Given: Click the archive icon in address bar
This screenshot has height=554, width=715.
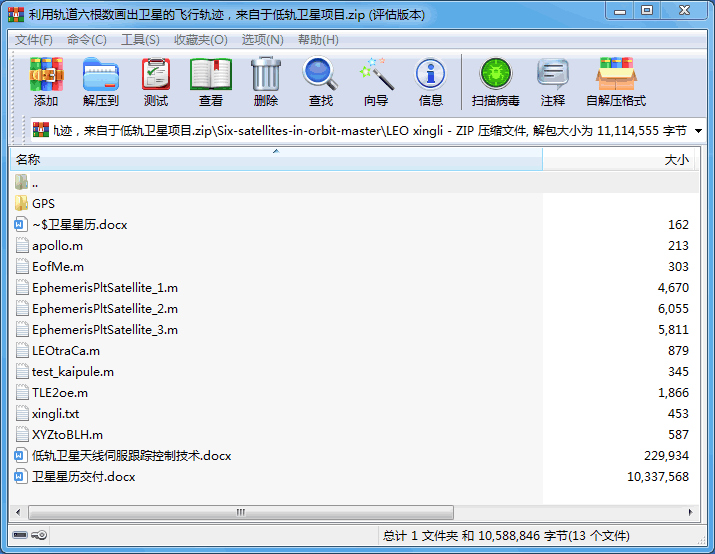Looking at the screenshot, I should click(41, 130).
